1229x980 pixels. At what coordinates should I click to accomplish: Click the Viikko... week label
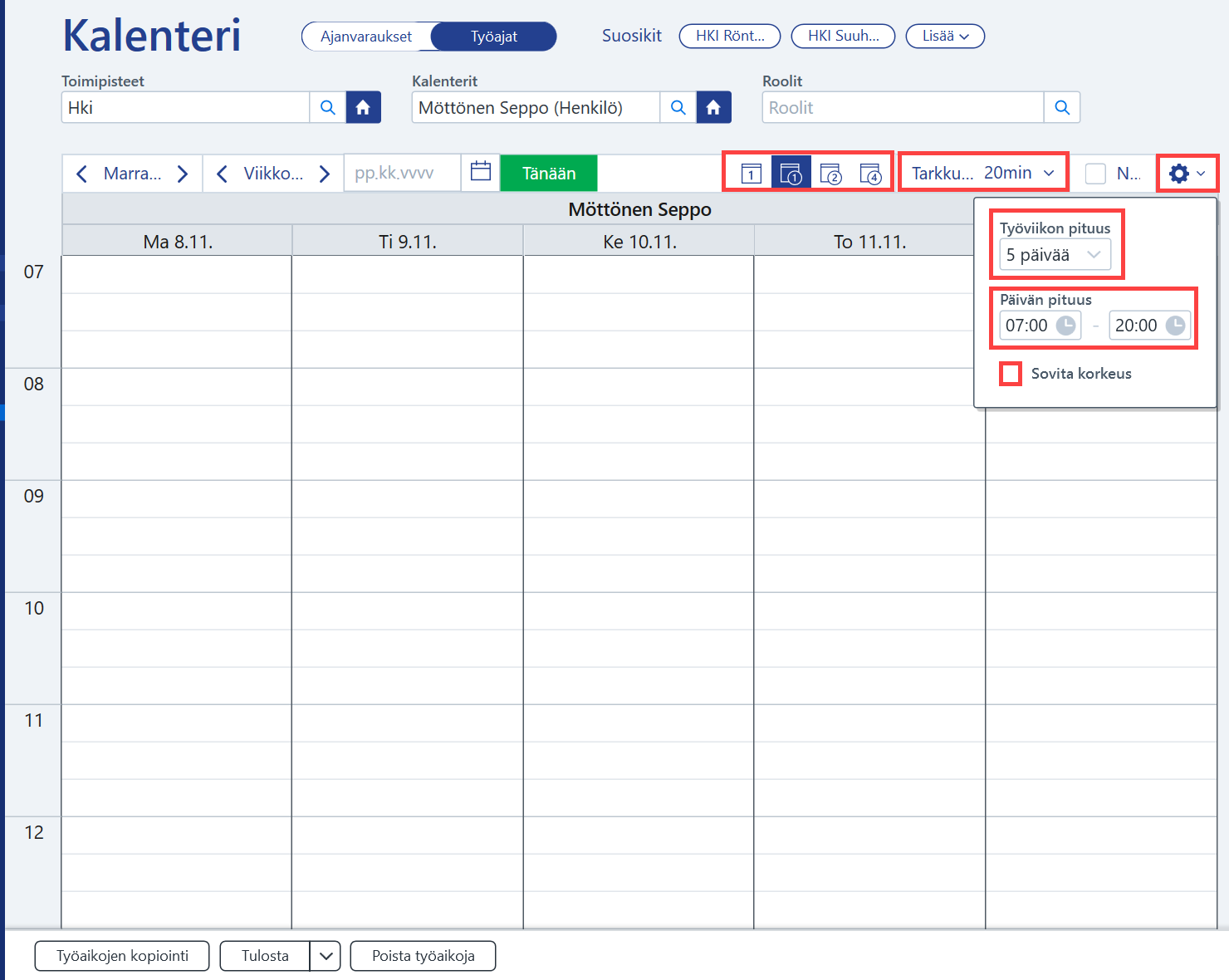pyautogui.click(x=273, y=174)
